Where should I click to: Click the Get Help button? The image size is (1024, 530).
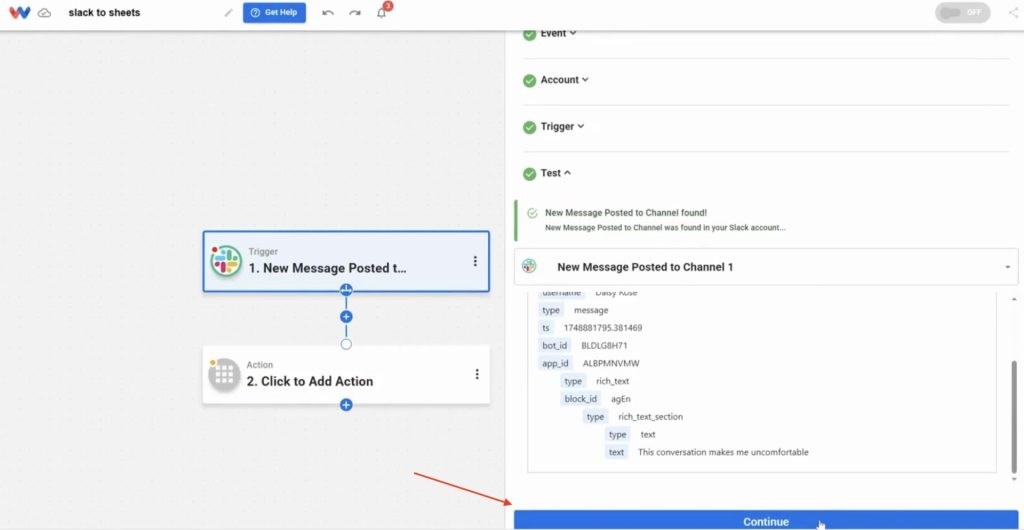tap(274, 12)
